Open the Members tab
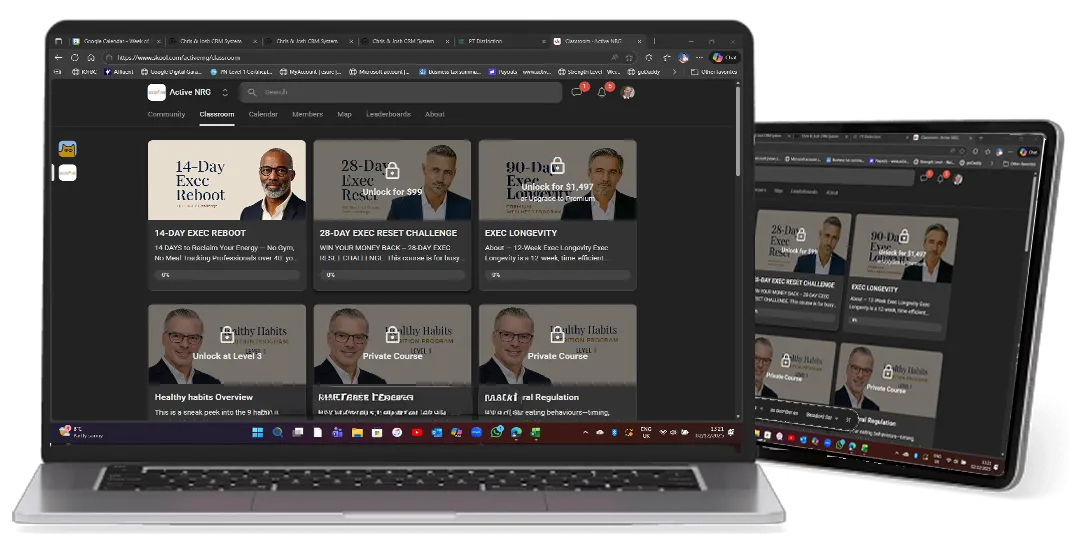The height and width of the screenshot is (552, 1080). pos(307,114)
